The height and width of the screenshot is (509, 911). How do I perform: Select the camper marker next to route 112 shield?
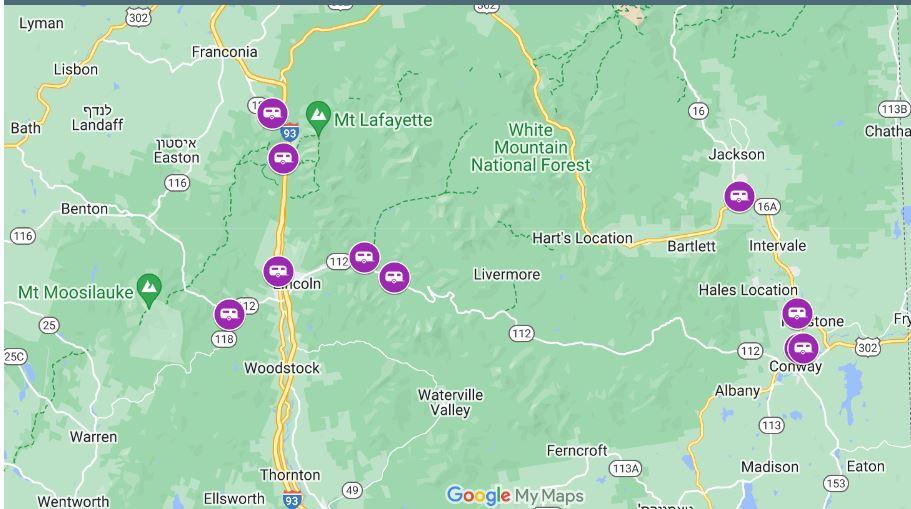(x=364, y=257)
